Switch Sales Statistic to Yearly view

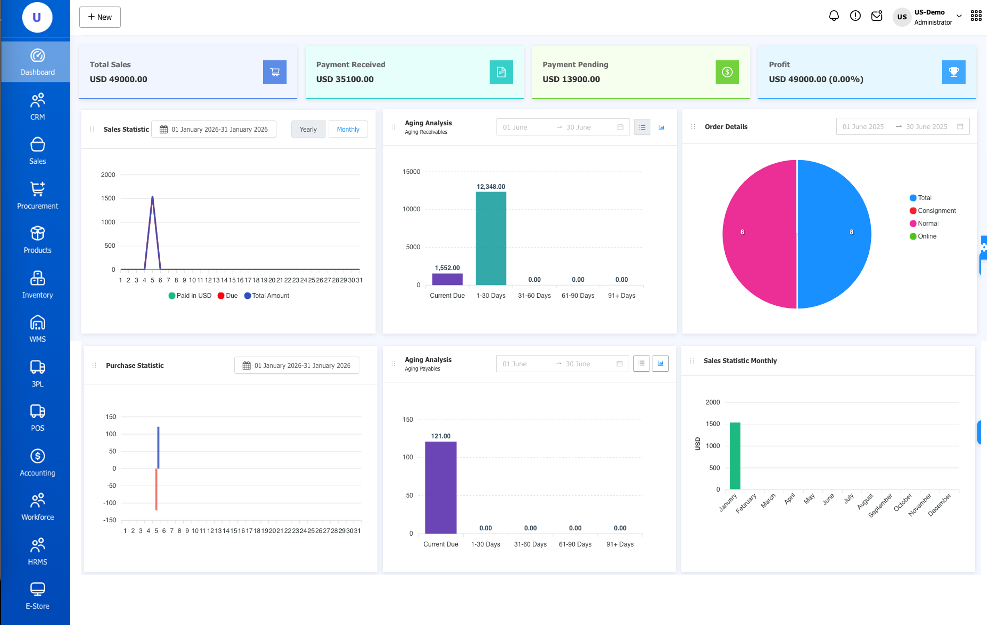coord(308,130)
